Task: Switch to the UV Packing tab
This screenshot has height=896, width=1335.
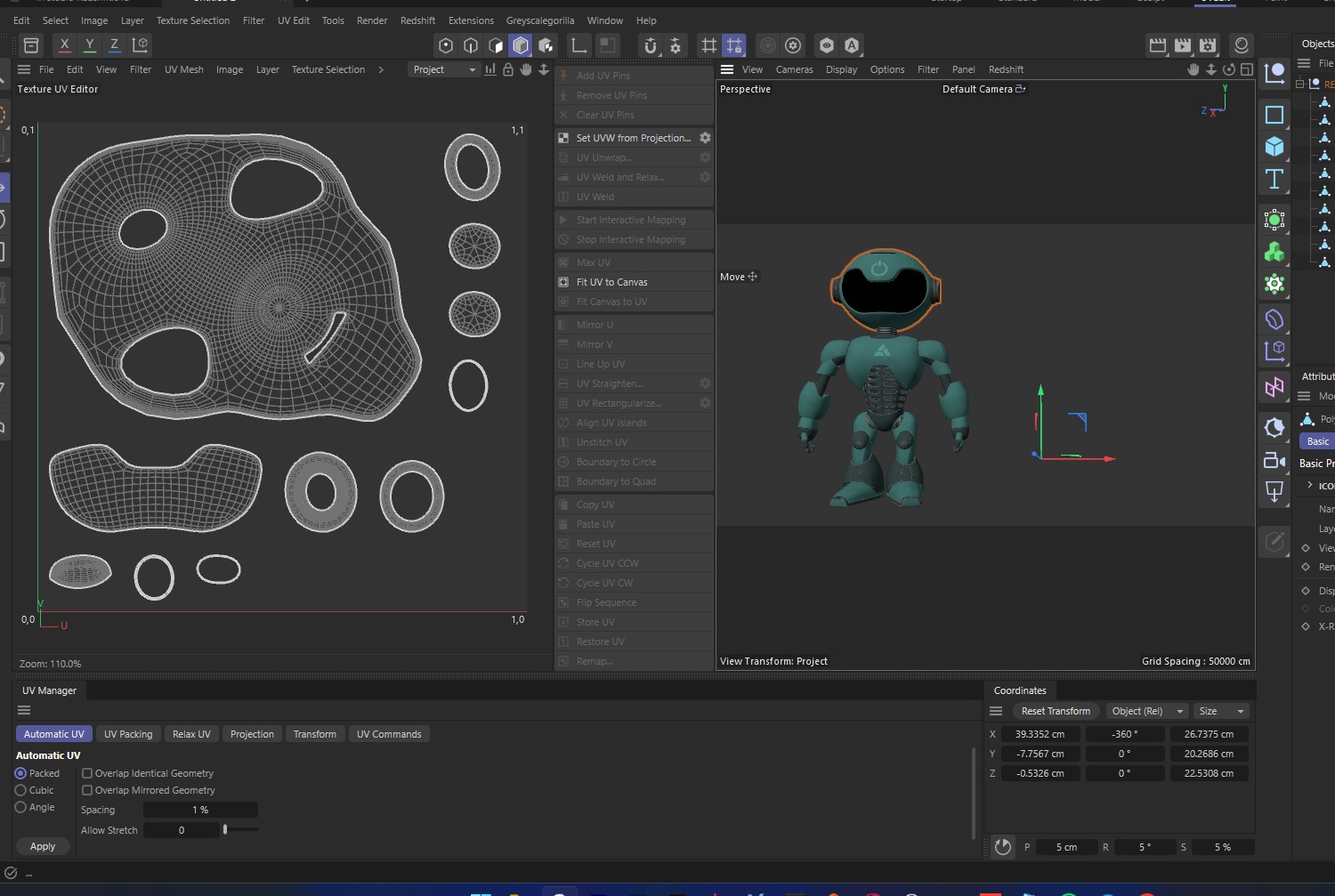Action: click(128, 734)
